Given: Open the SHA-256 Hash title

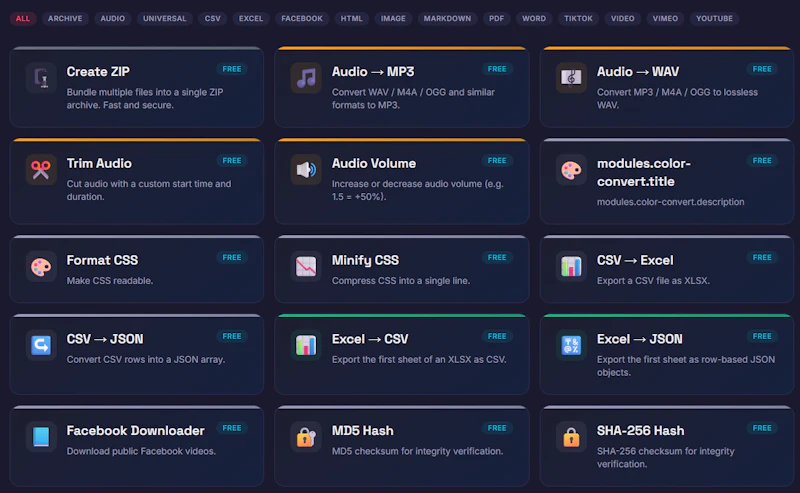Looking at the screenshot, I should [640, 431].
